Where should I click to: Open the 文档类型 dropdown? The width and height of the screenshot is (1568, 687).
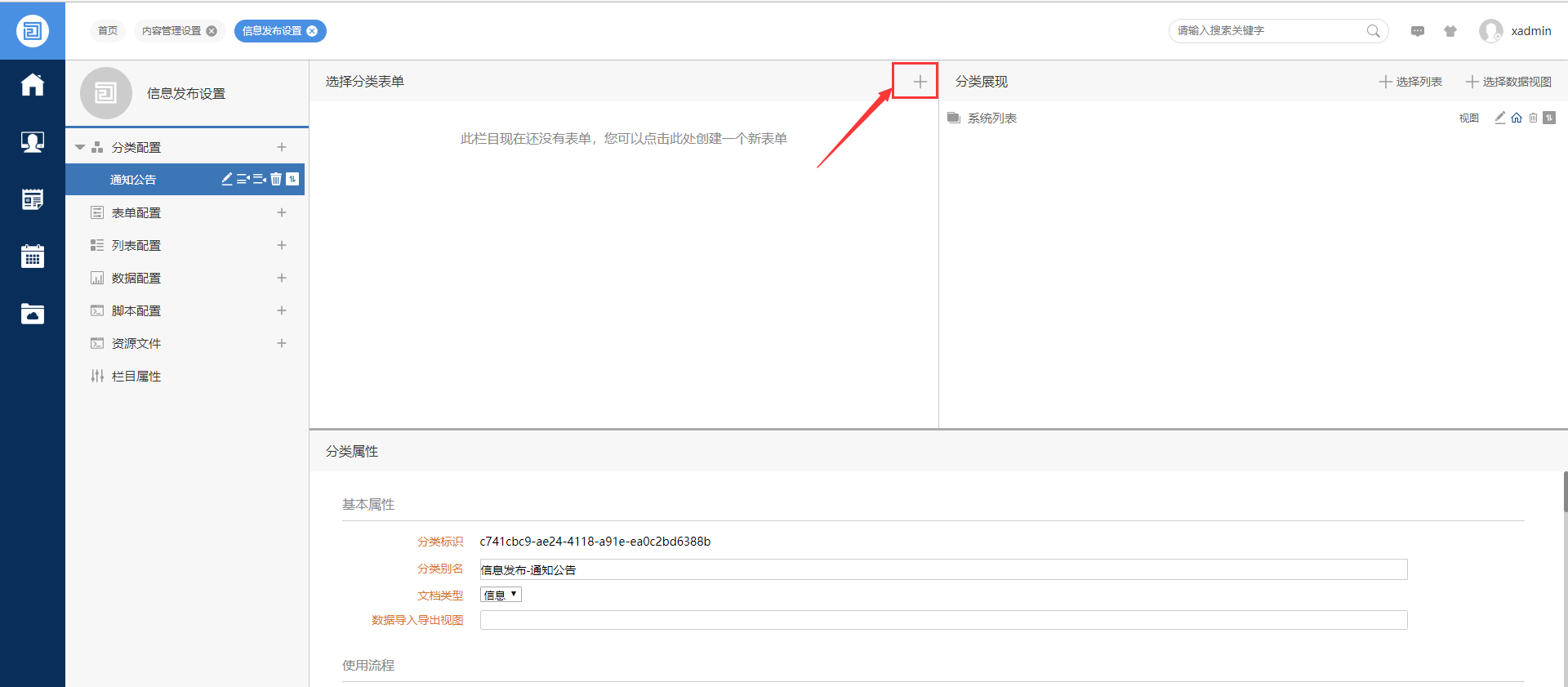[x=501, y=595]
